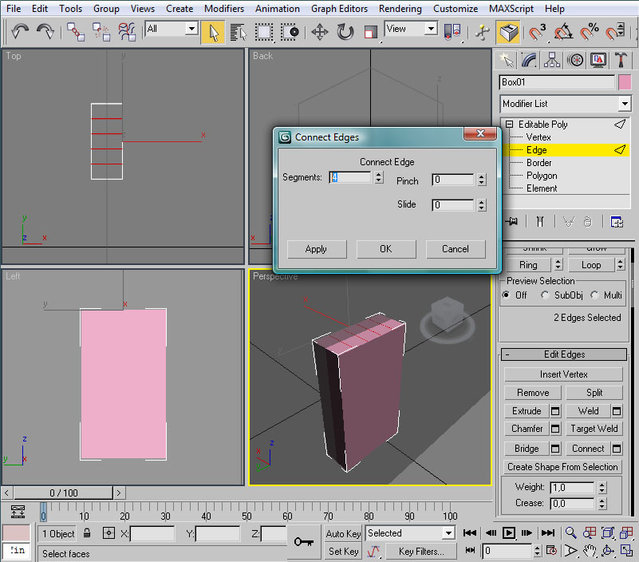Choose the Select and Move tool
The height and width of the screenshot is (562, 639).
[x=320, y=31]
